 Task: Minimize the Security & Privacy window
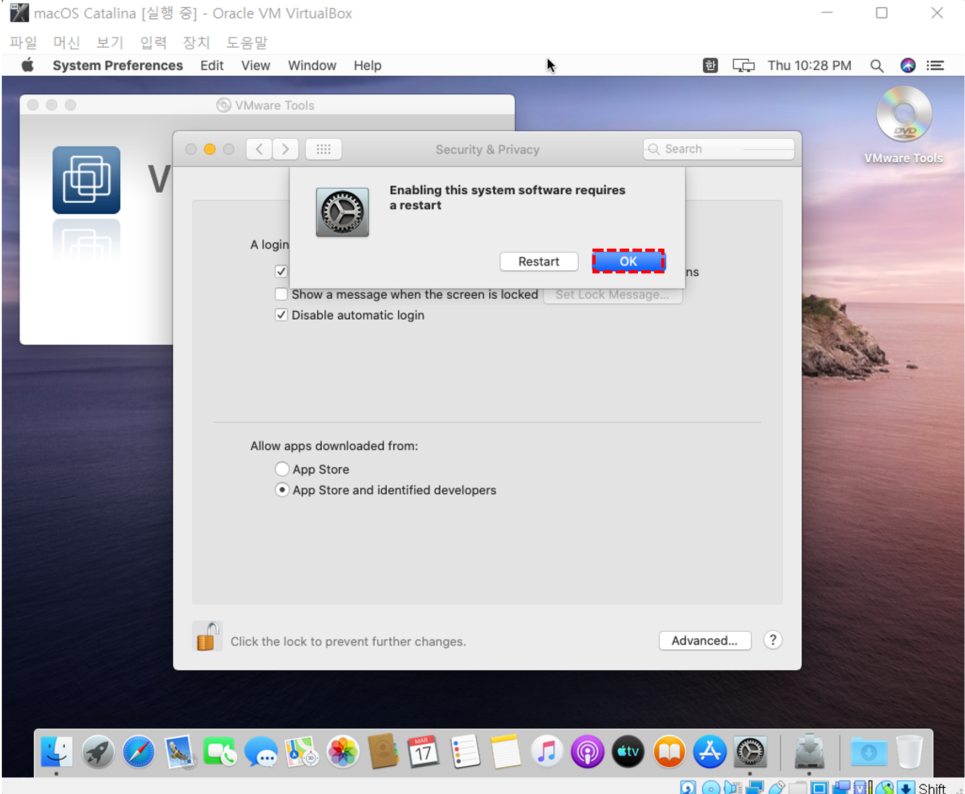(x=210, y=149)
